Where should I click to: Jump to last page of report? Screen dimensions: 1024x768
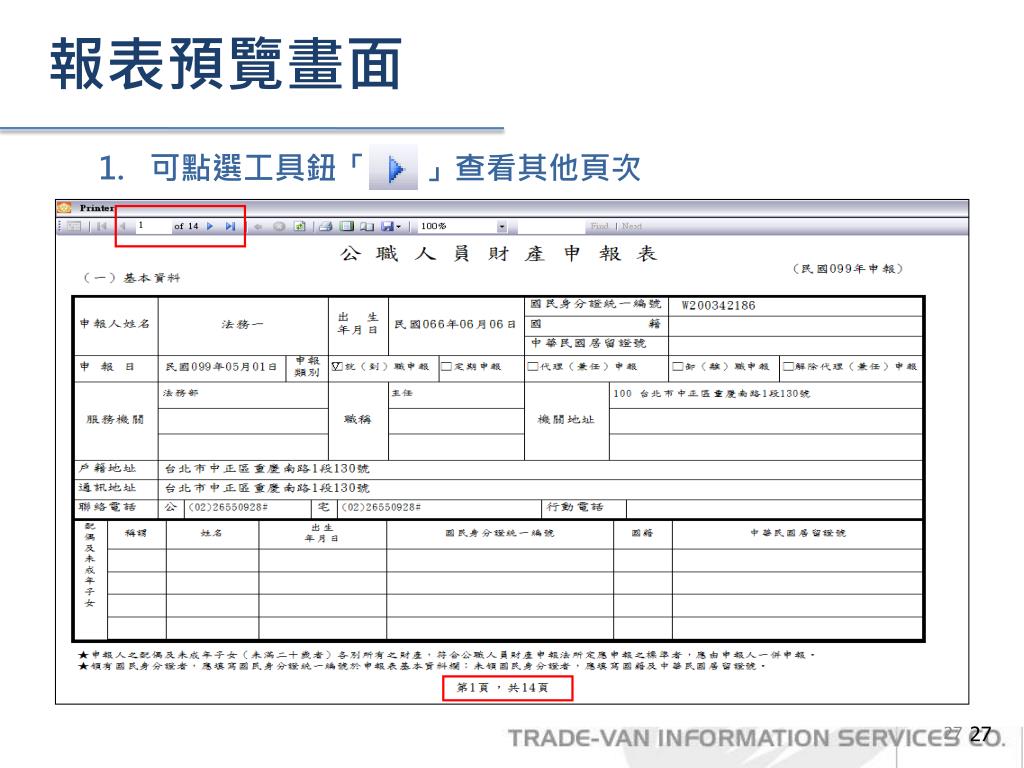pos(230,226)
